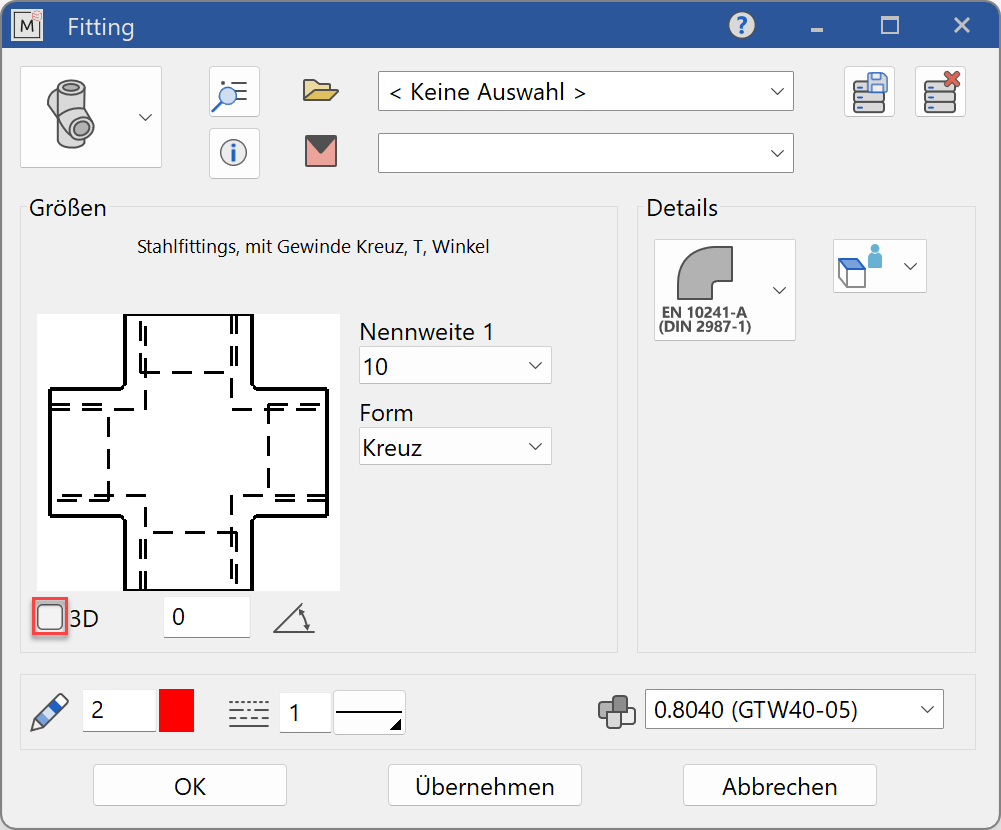Click the line type dashed lines icon
Viewport: 1001px width, 830px height.
[x=248, y=713]
